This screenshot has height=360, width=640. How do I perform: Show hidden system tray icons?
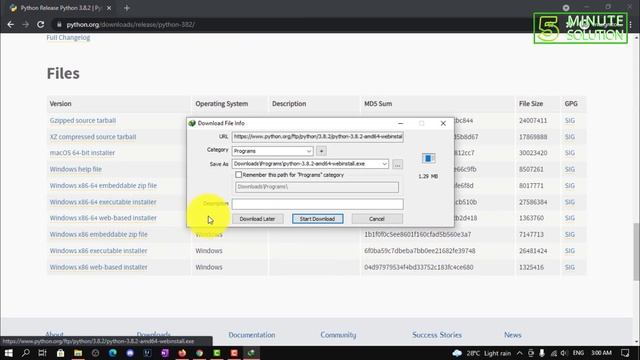(x=519, y=353)
